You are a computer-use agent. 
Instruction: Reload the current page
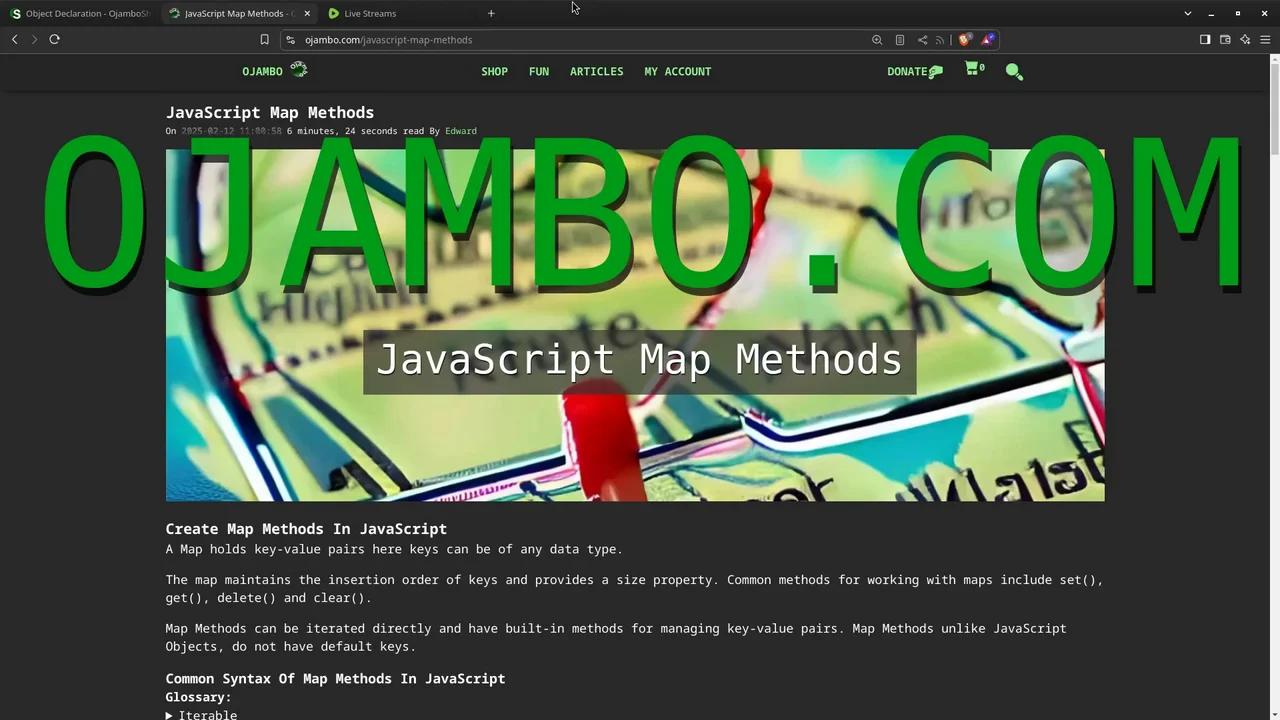click(x=54, y=39)
